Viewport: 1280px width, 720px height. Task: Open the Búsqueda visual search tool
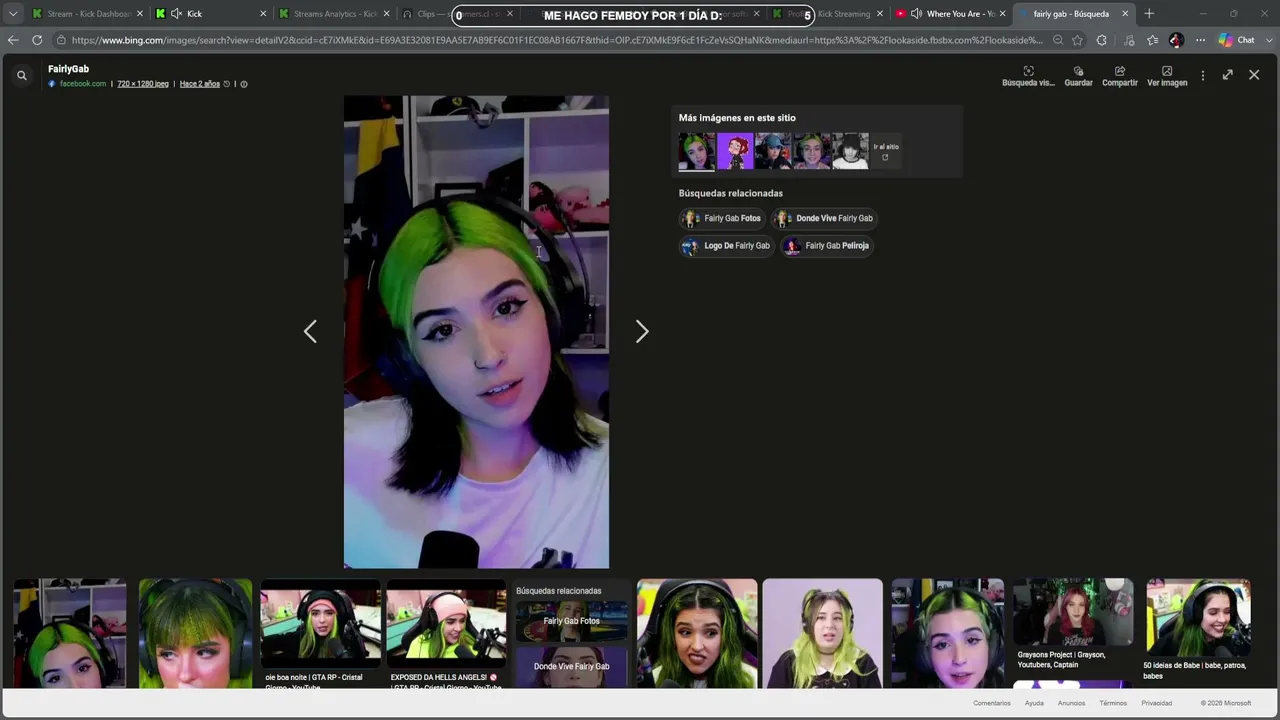click(x=1028, y=77)
